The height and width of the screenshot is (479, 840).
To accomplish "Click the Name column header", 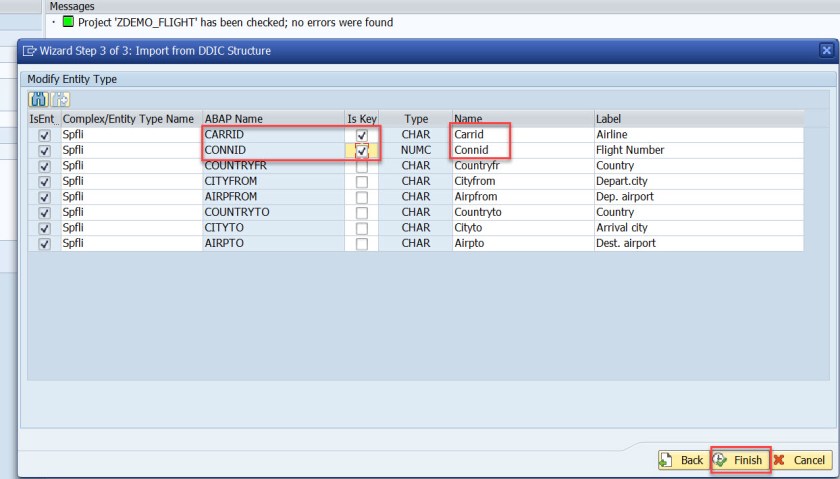I will click(x=523, y=119).
